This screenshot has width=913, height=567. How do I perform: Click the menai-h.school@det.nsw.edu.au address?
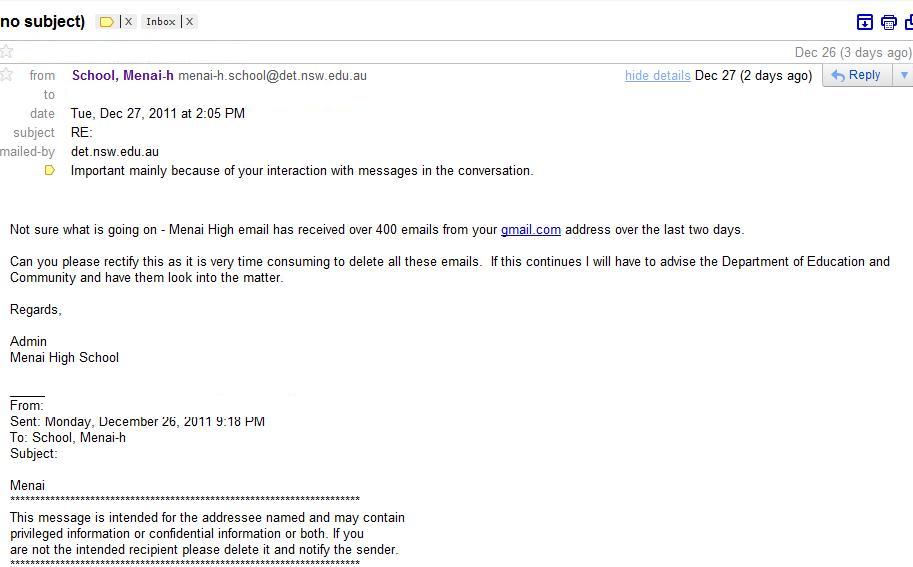(272, 75)
